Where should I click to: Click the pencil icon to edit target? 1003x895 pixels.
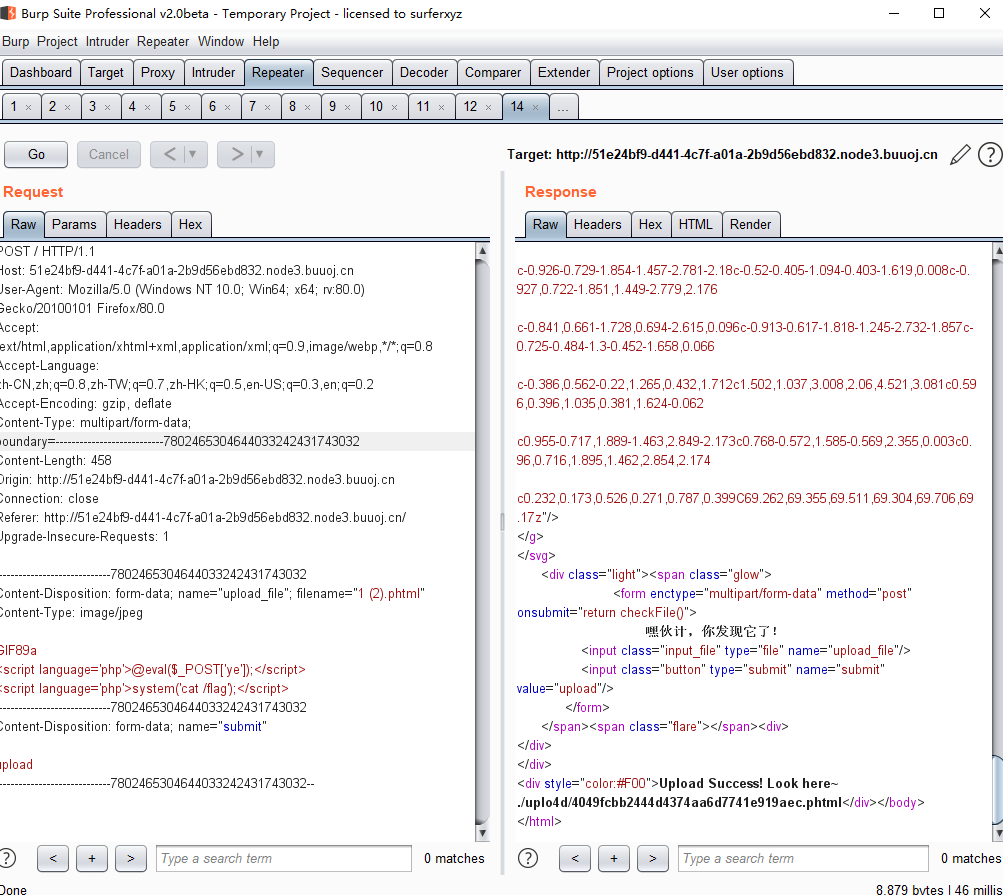(x=960, y=154)
